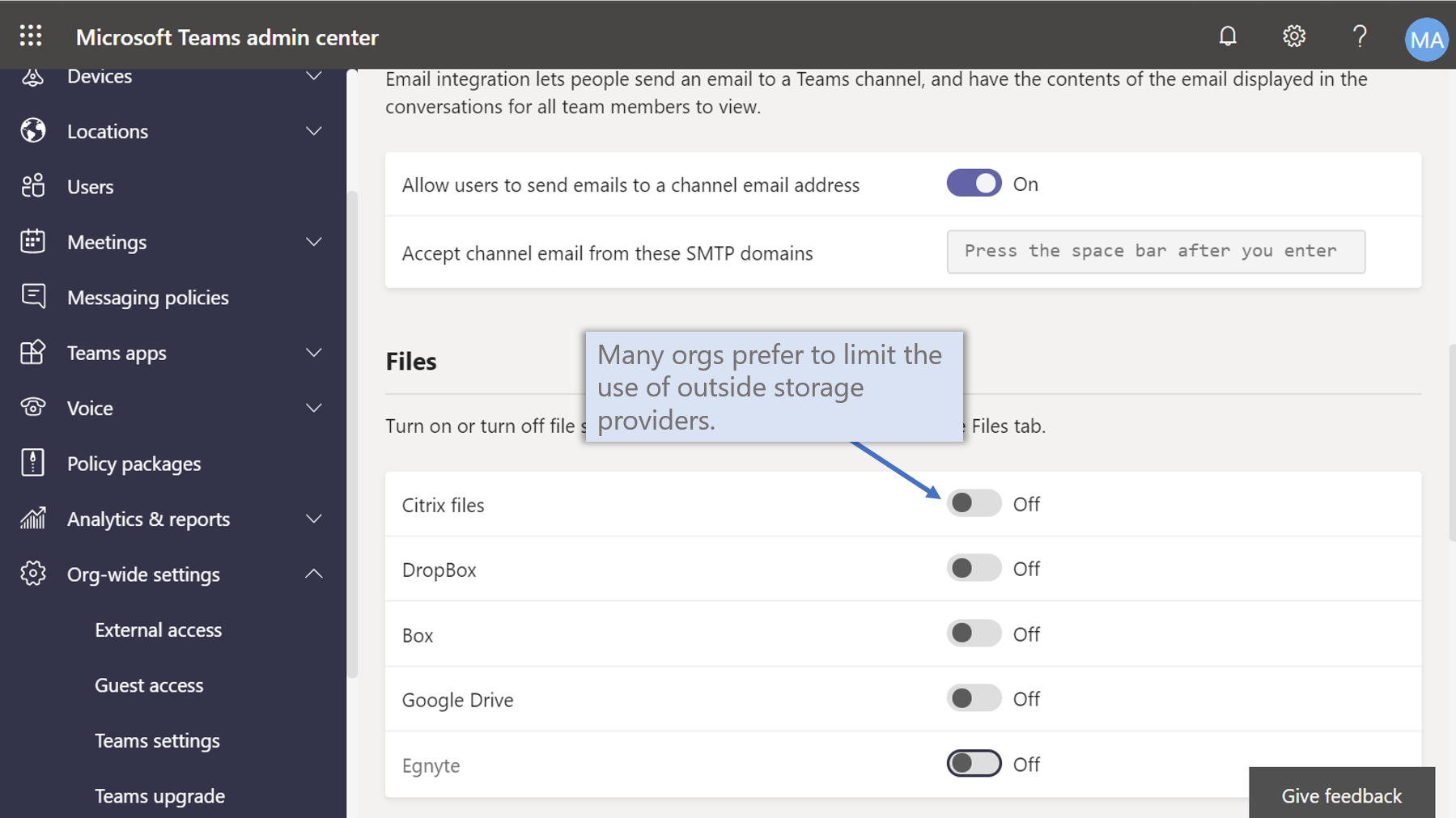Click 'Accept channel email from these SMTP domains' text

click(607, 253)
